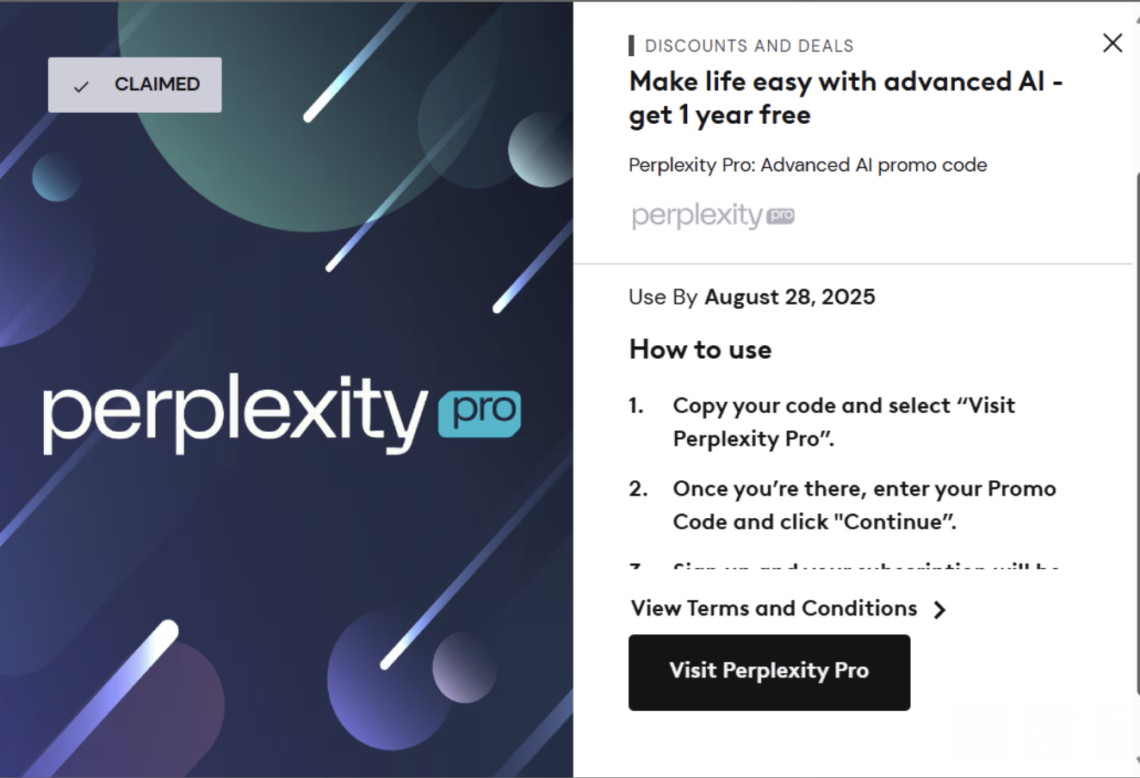1140x778 pixels.
Task: Click step 1 'Copy your code' instruction
Action: (x=843, y=421)
